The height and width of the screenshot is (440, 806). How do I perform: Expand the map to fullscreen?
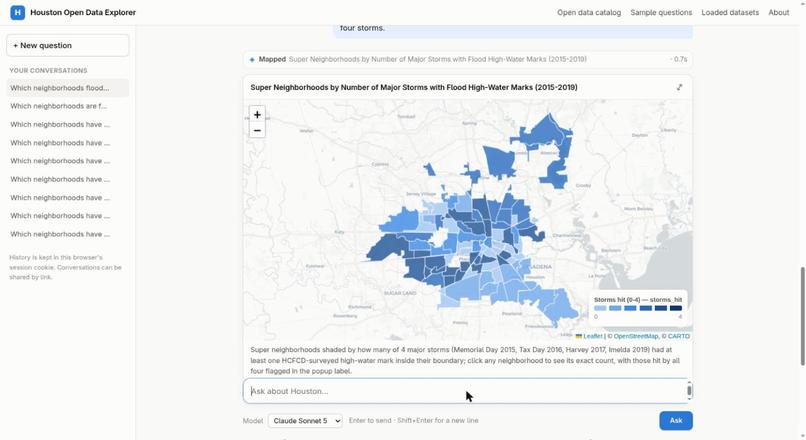[x=680, y=87]
